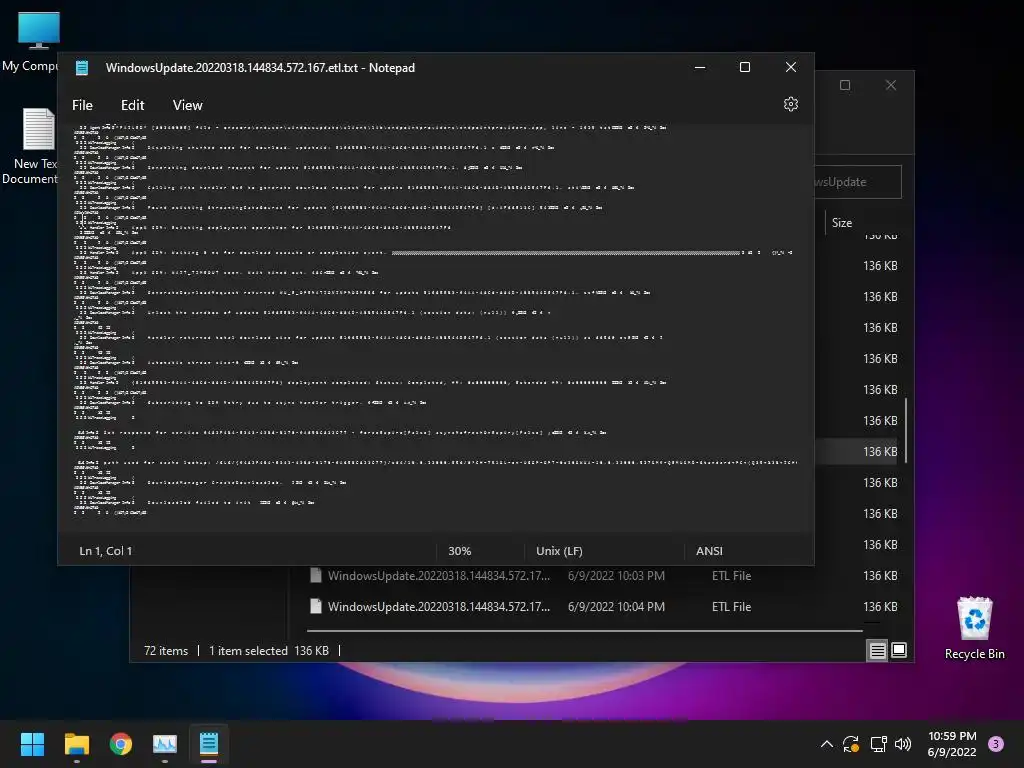The height and width of the screenshot is (768, 1024).
Task: Open File Explorer from the taskbar
Action: (76, 744)
